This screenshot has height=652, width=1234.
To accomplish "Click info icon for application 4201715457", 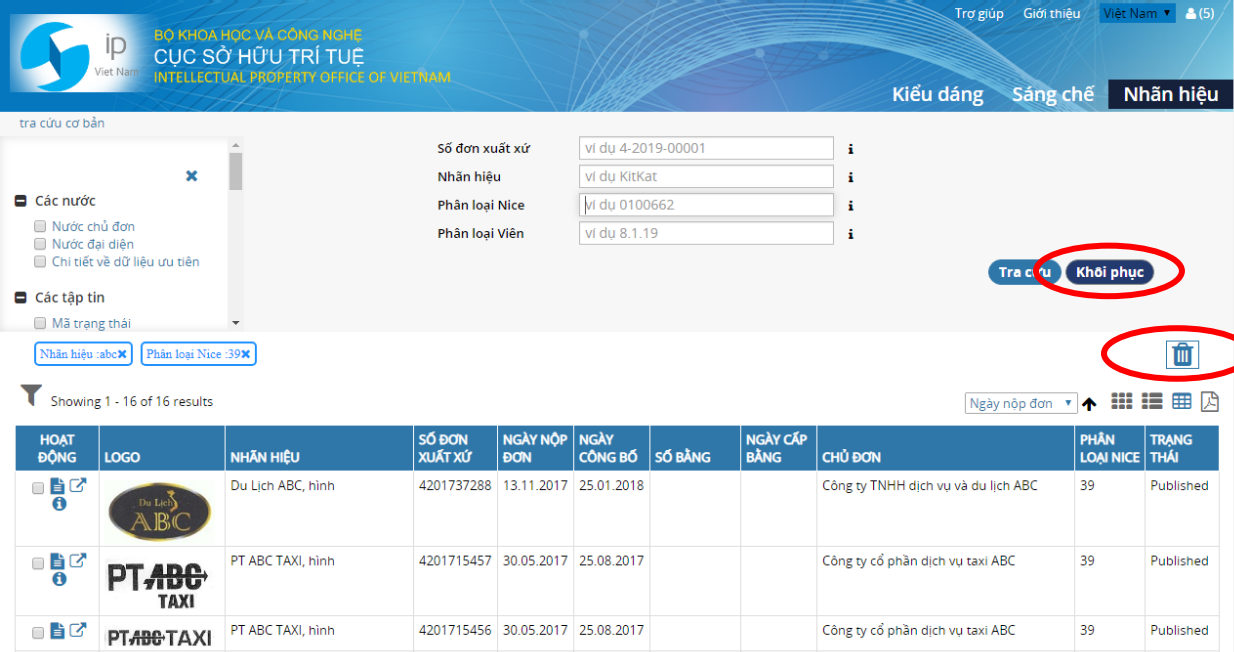I will [59, 579].
